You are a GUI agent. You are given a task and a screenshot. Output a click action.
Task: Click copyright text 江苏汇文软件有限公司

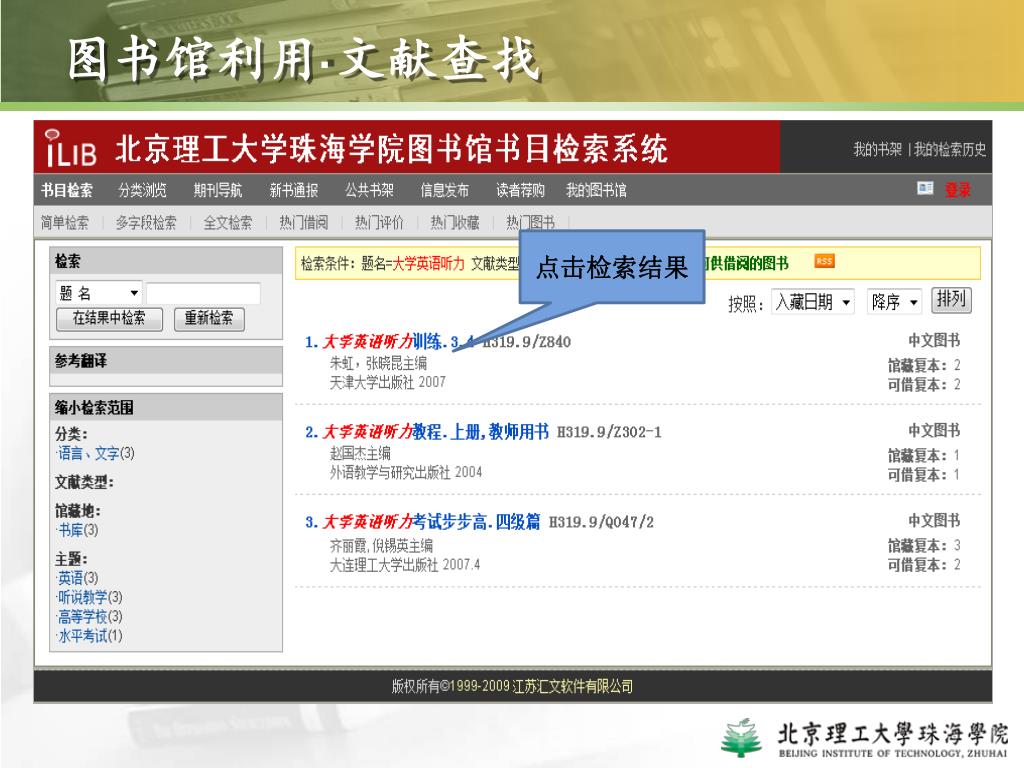point(572,686)
